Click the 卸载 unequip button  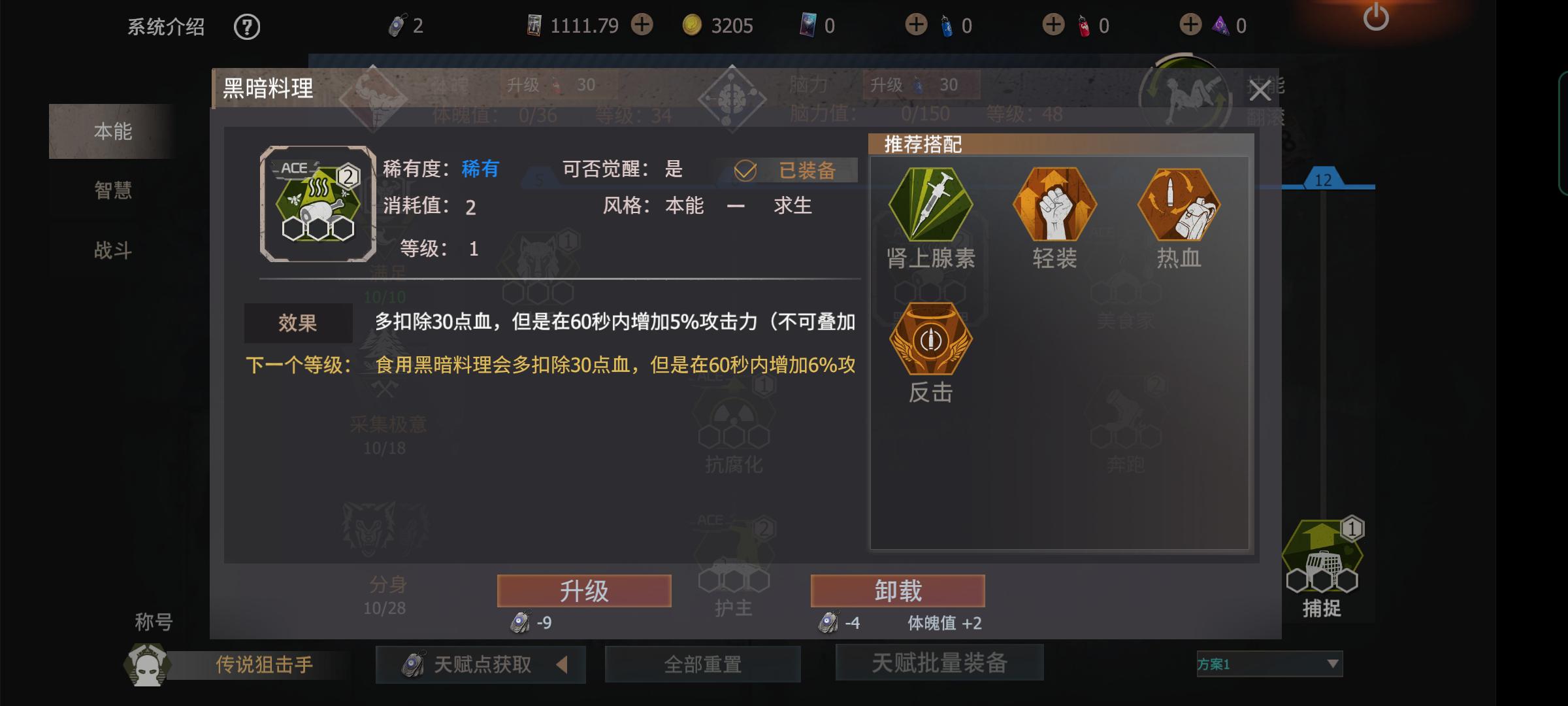click(x=898, y=591)
